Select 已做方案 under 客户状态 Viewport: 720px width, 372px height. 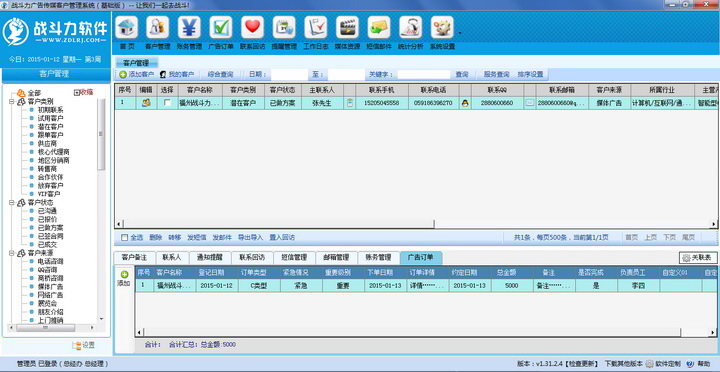(51, 228)
